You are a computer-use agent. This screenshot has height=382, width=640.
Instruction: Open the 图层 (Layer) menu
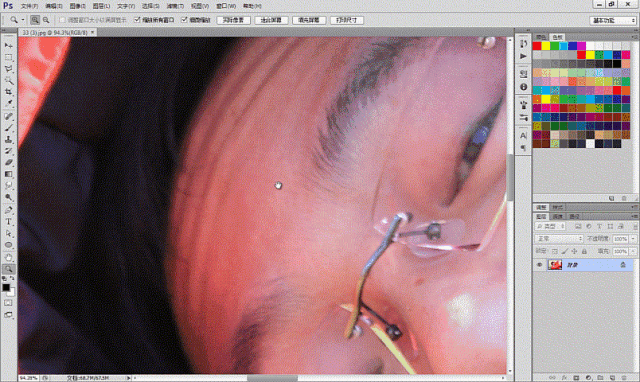[x=101, y=6]
